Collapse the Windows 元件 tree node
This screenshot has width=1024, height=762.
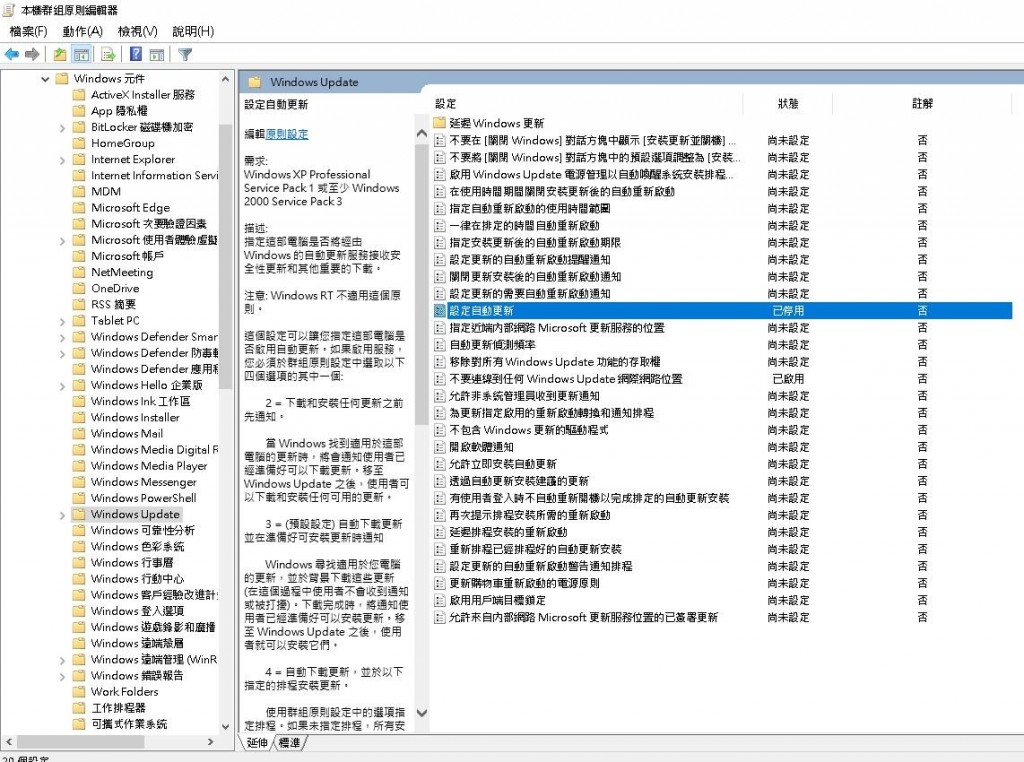click(x=45, y=79)
